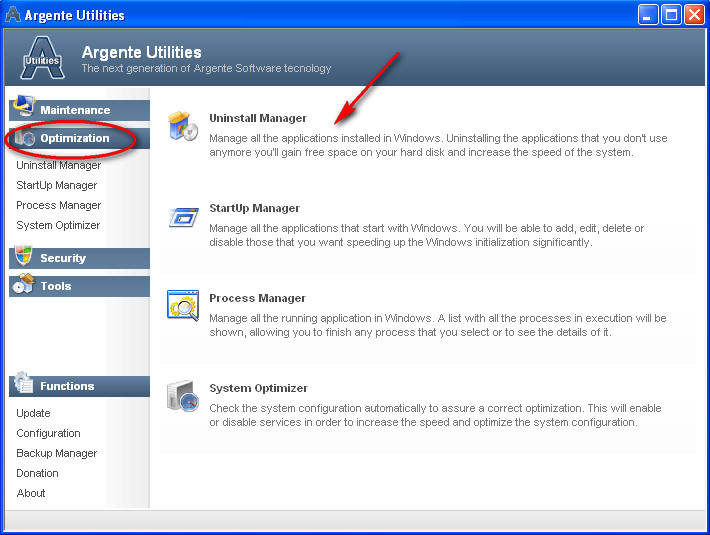Open the About link
Image resolution: width=710 pixels, height=535 pixels.
pos(31,493)
